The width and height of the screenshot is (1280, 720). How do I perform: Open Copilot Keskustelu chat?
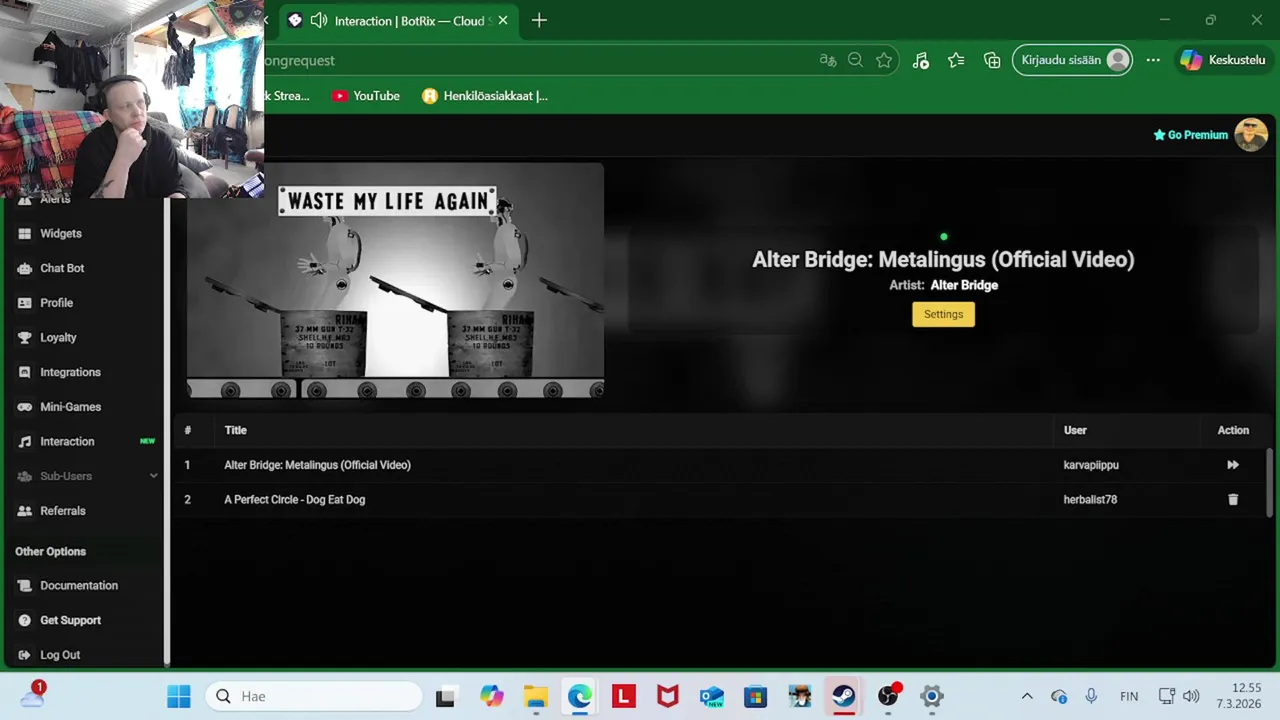click(1224, 60)
